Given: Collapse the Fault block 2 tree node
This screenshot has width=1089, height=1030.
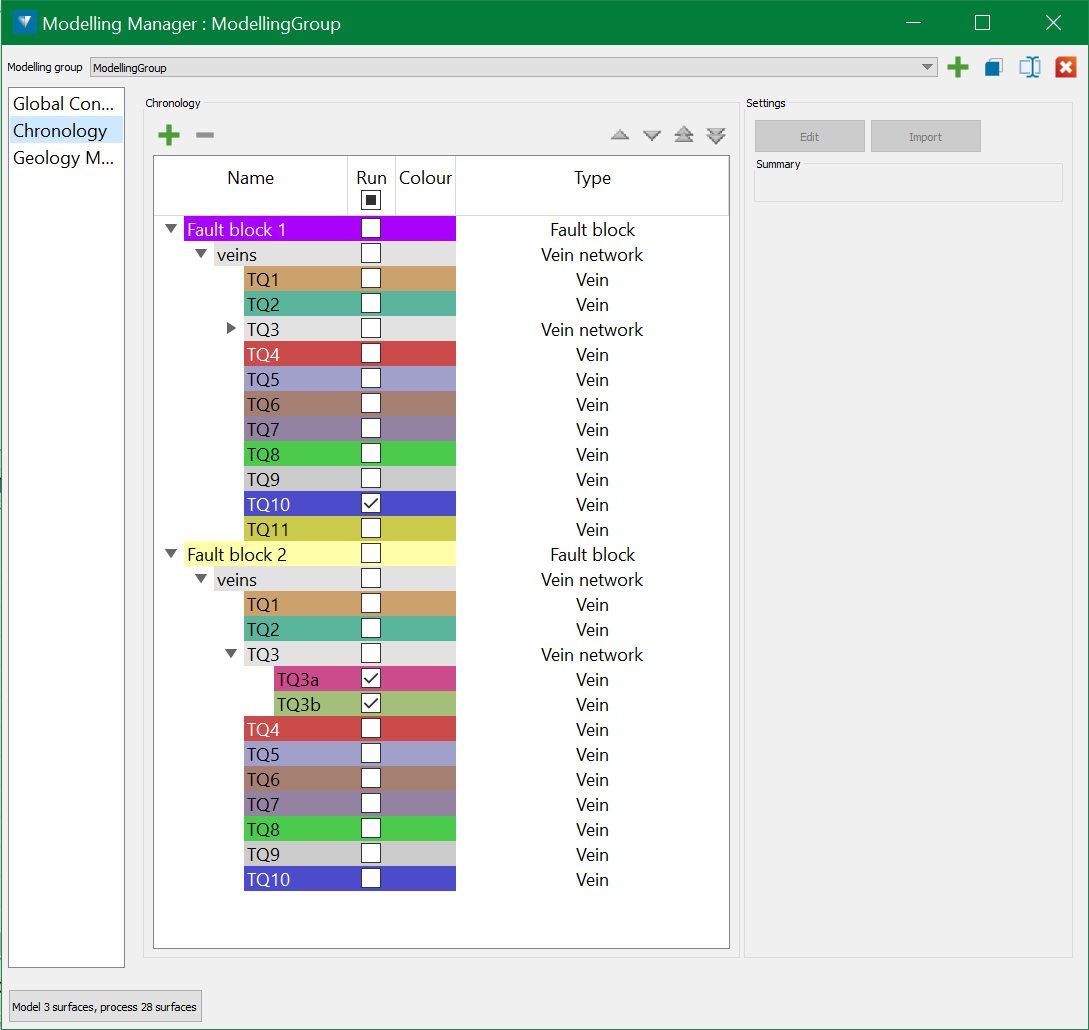Looking at the screenshot, I should 171,554.
